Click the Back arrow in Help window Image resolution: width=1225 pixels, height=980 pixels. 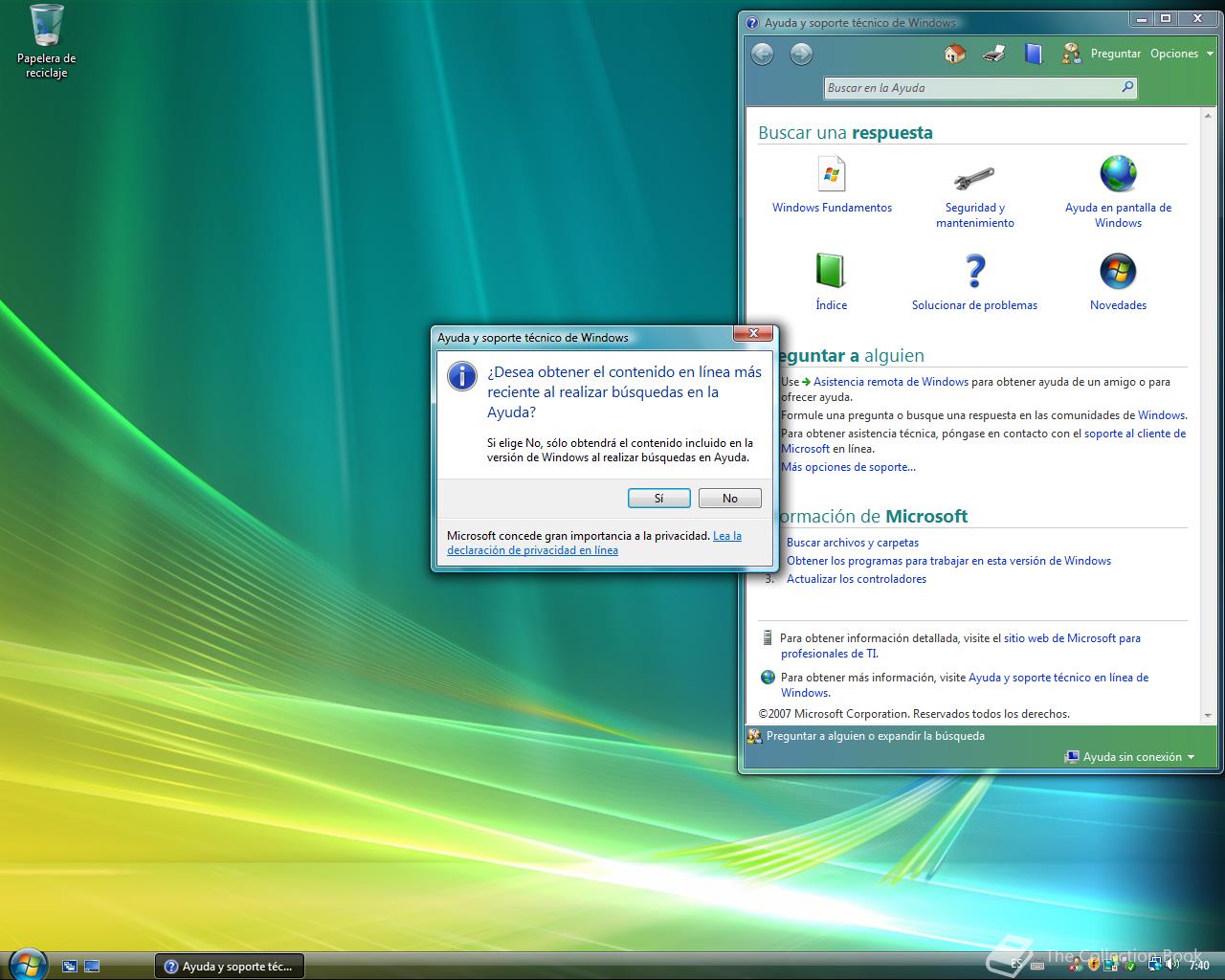[x=763, y=55]
